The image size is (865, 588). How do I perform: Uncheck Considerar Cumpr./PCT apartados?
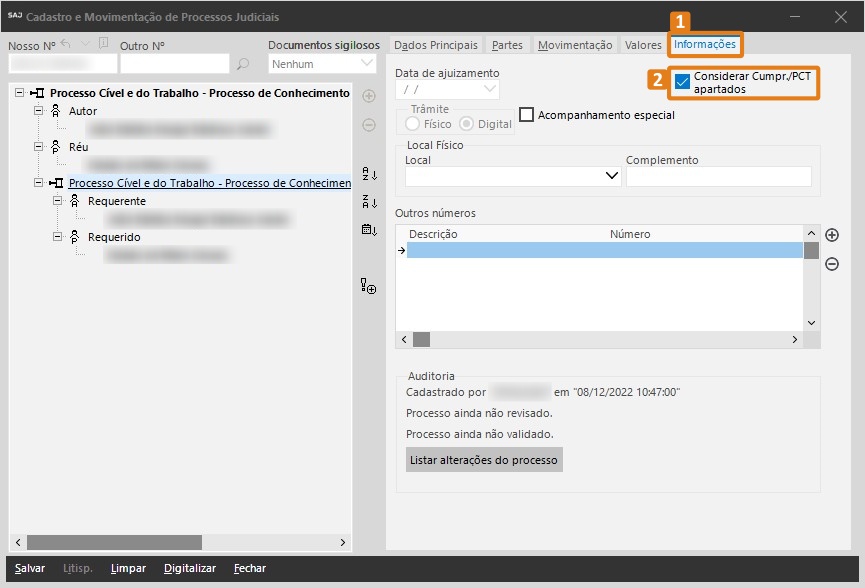(682, 82)
